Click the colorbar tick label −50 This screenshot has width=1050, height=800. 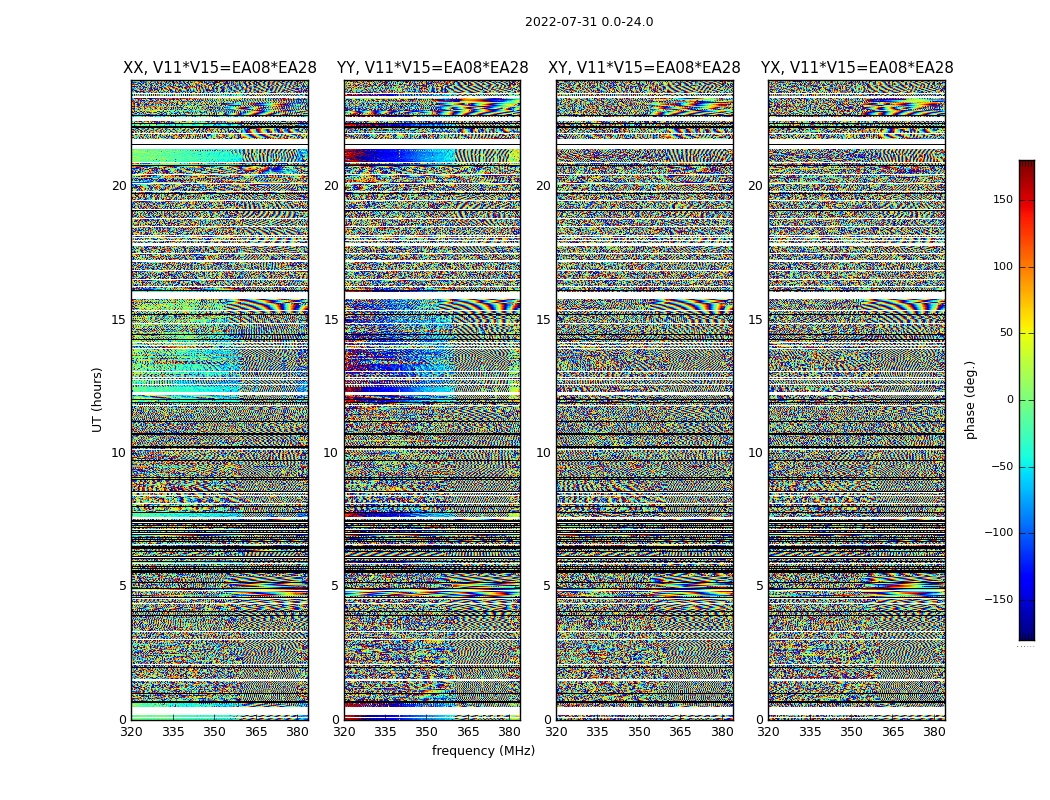tap(1002, 467)
